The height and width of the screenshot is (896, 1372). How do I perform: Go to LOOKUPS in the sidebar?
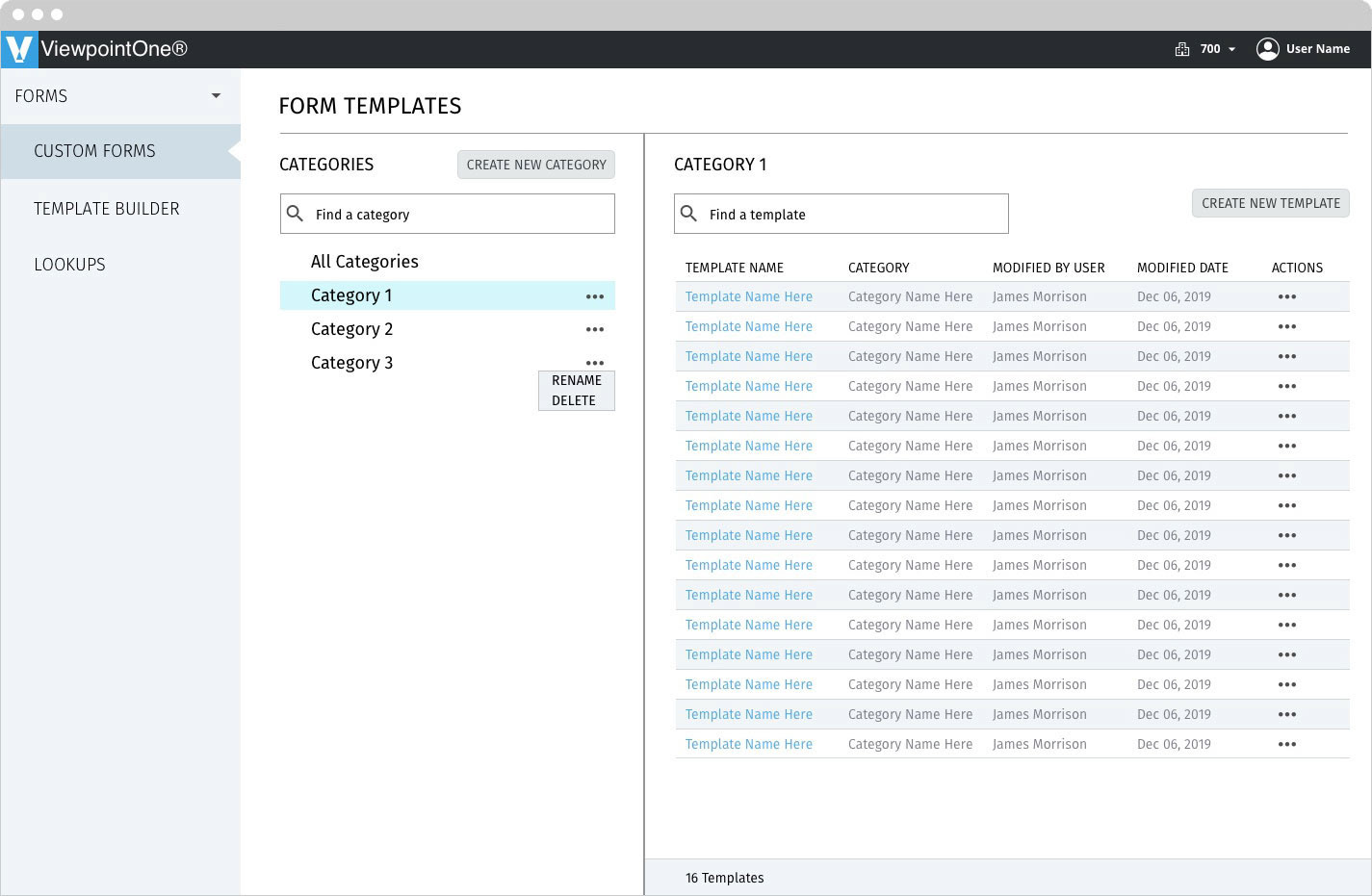(x=69, y=265)
